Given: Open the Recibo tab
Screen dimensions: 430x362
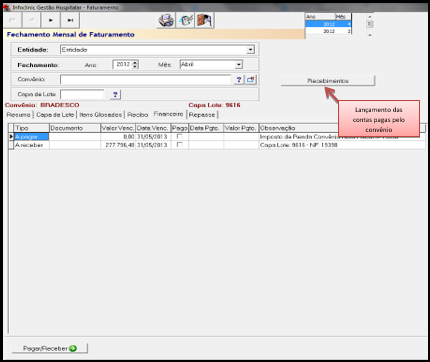Looking at the screenshot, I should pyautogui.click(x=138, y=115).
